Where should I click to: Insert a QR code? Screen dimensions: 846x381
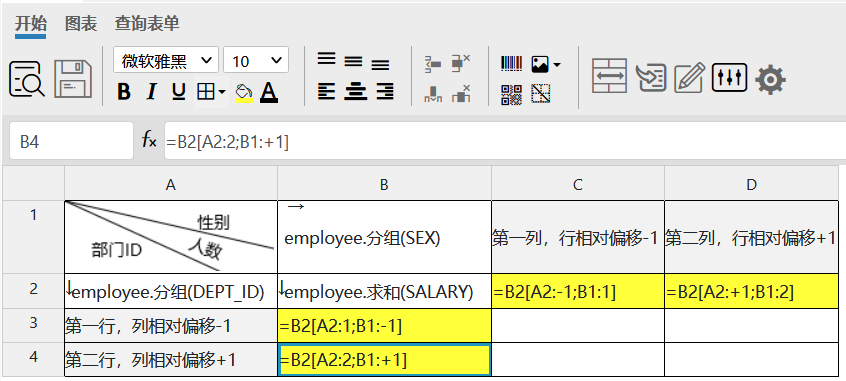[511, 94]
